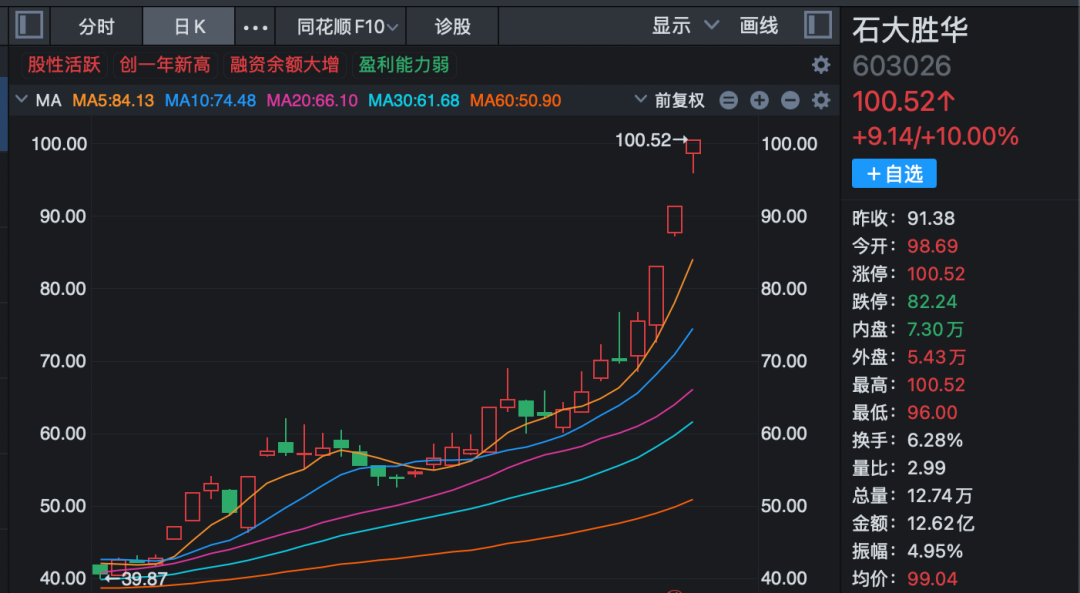Click the 盈利能力弱 tag
This screenshot has height=593, width=1080.
[x=404, y=65]
